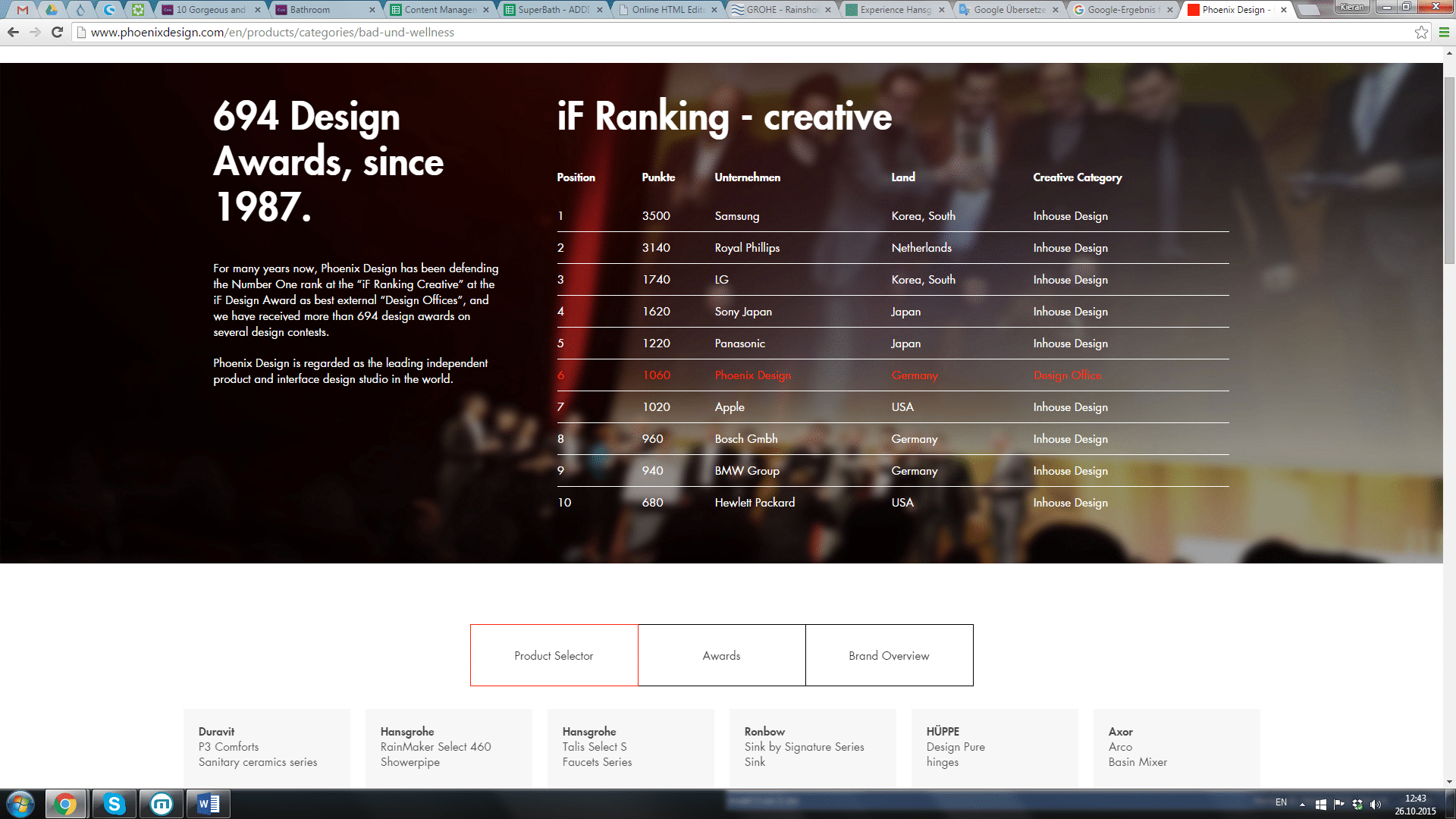
Task: Open the pinned green square tab
Action: tap(138, 10)
